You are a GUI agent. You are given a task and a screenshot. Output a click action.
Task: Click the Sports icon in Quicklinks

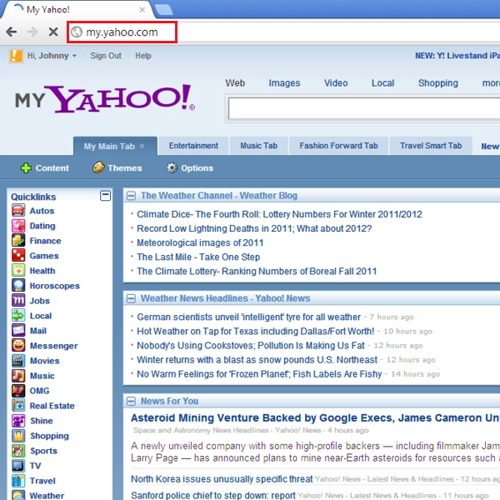(18, 451)
